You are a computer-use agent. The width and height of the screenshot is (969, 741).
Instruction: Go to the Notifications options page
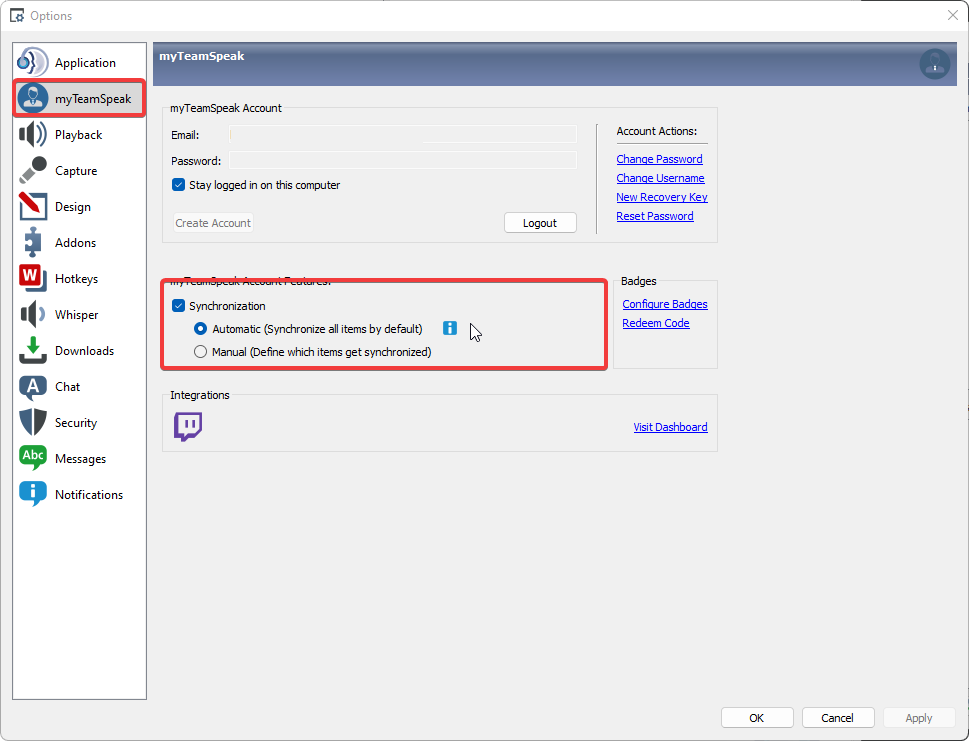[88, 495]
